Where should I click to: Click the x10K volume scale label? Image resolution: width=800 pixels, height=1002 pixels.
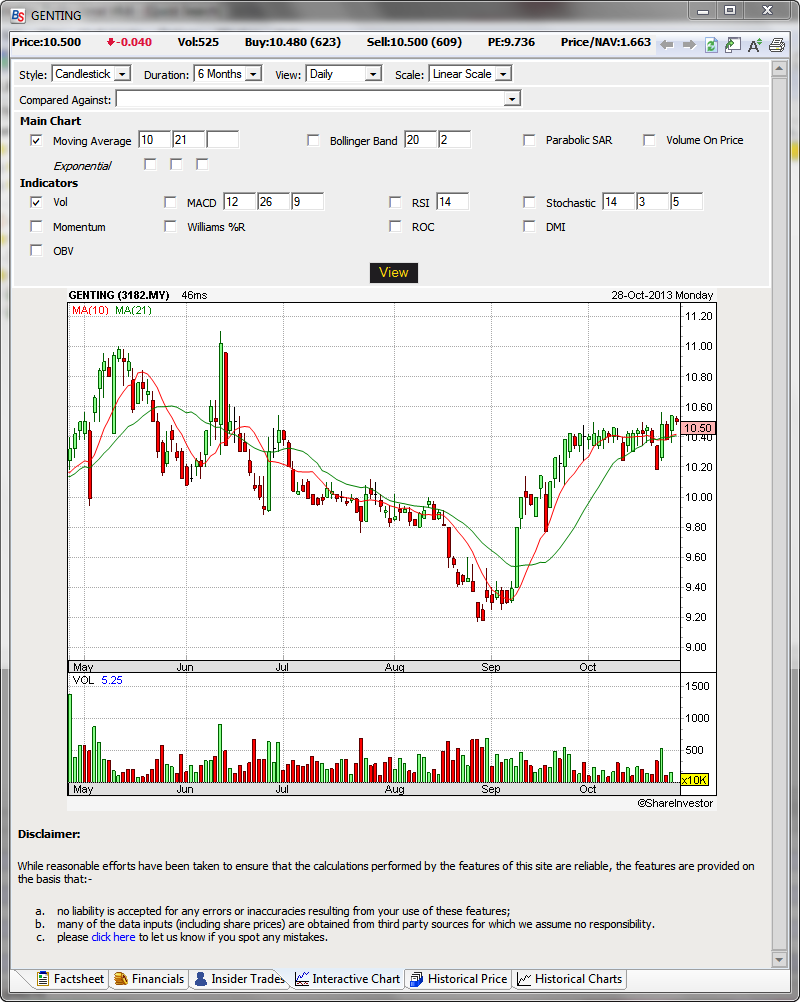(695, 780)
